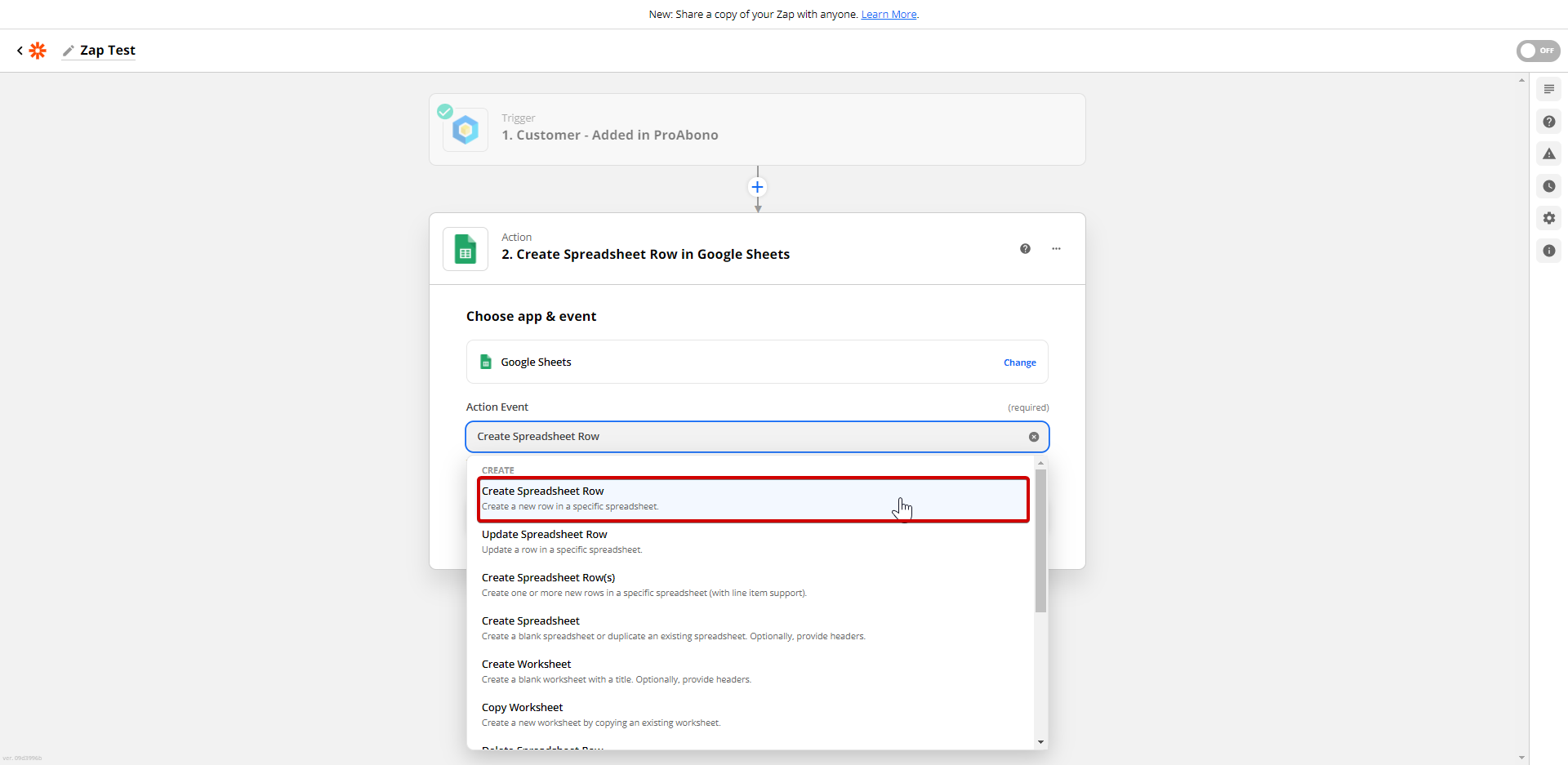Click Change to switch the app
This screenshot has width=1568, height=765.
(x=1020, y=362)
